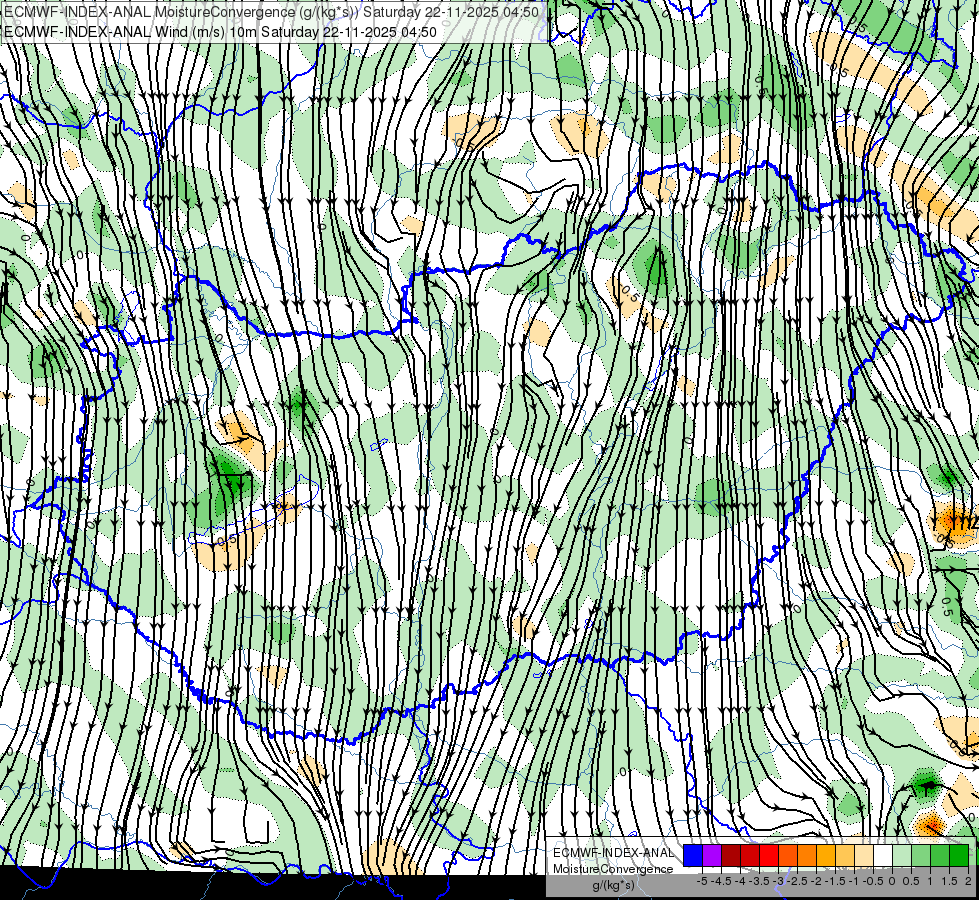Click the purple legend swatch

click(x=712, y=855)
